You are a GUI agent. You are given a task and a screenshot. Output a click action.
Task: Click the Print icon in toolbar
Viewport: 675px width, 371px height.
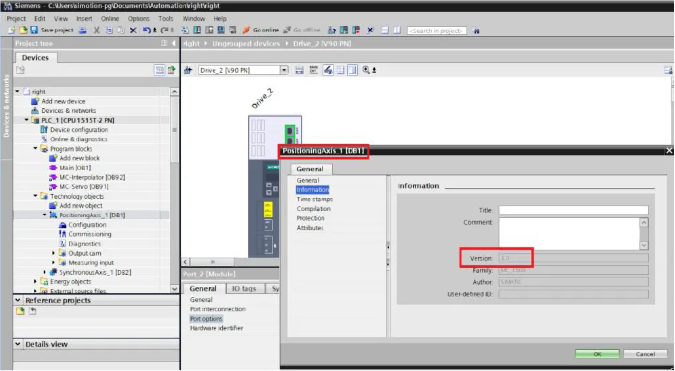[x=83, y=30]
